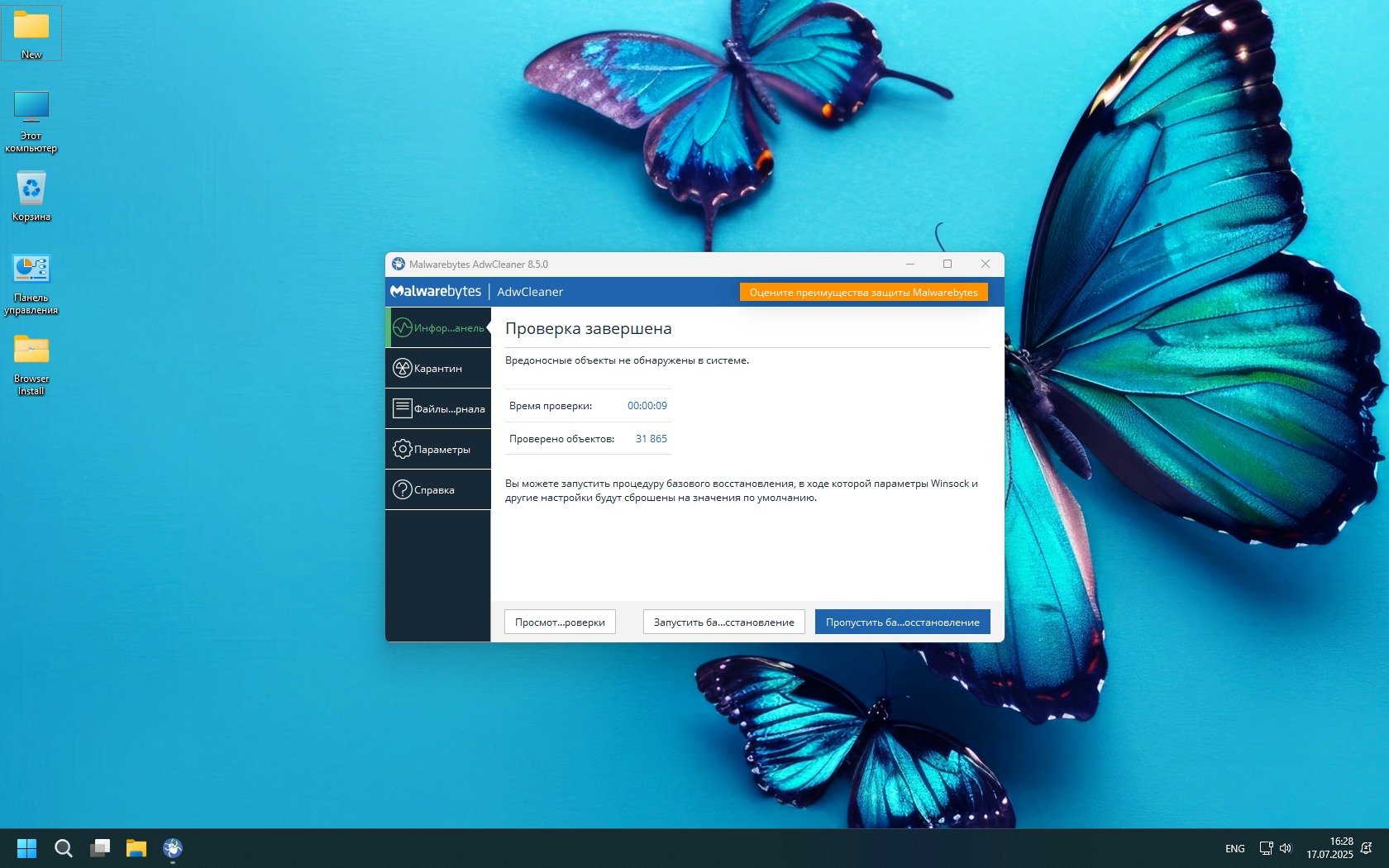
Task: Open the volume control in system tray
Action: 1286,848
